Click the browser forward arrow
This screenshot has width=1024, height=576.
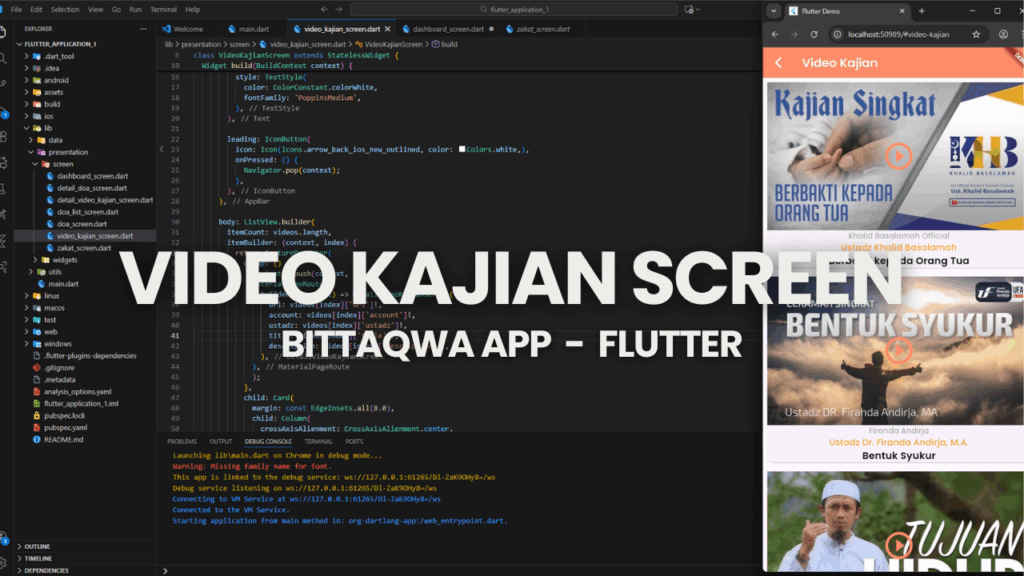pyautogui.click(x=794, y=35)
